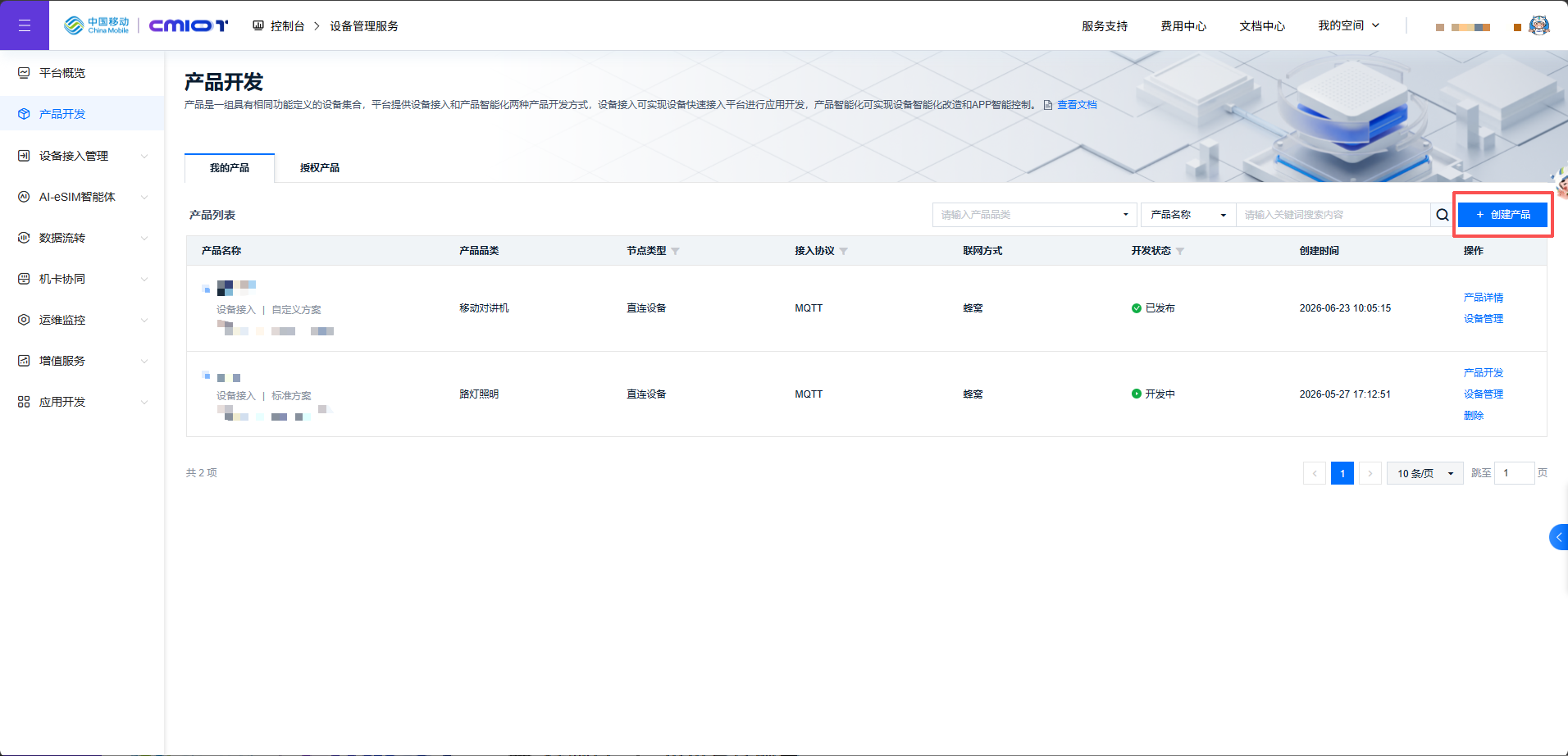
Task: Click the 增值服务 sidebar icon
Action: point(24,361)
